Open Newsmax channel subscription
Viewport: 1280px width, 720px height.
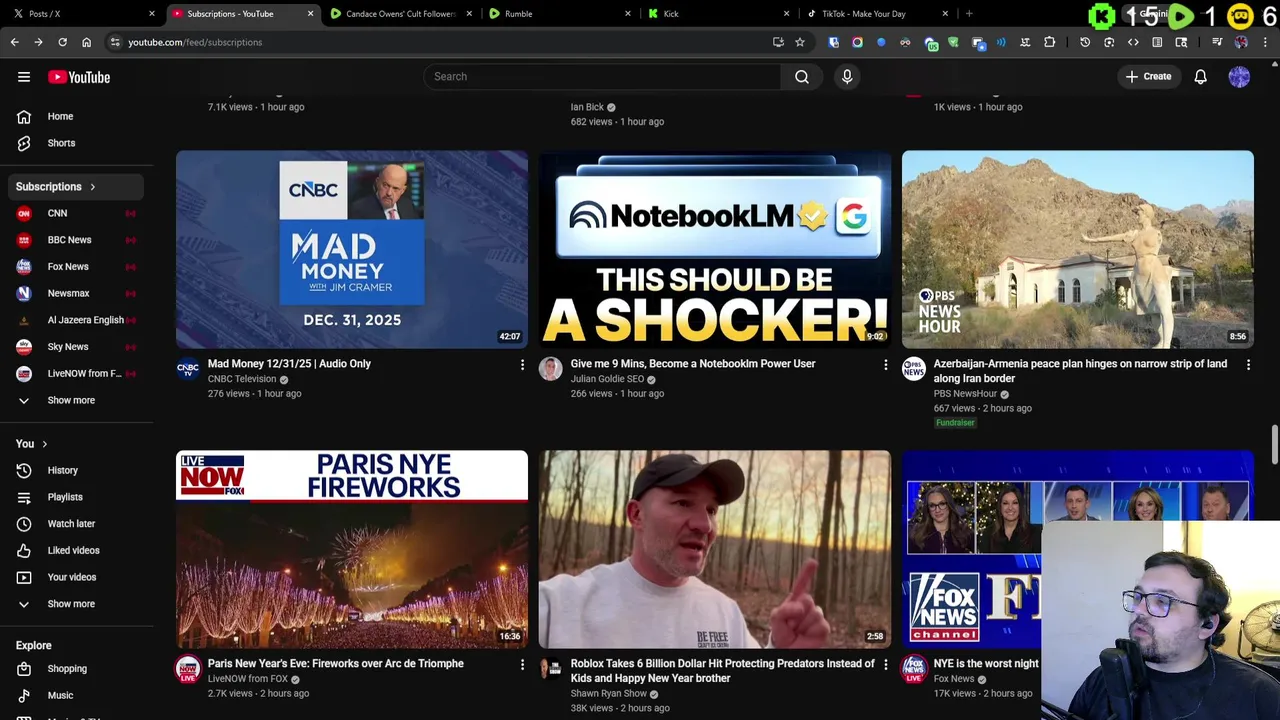pos(78,293)
